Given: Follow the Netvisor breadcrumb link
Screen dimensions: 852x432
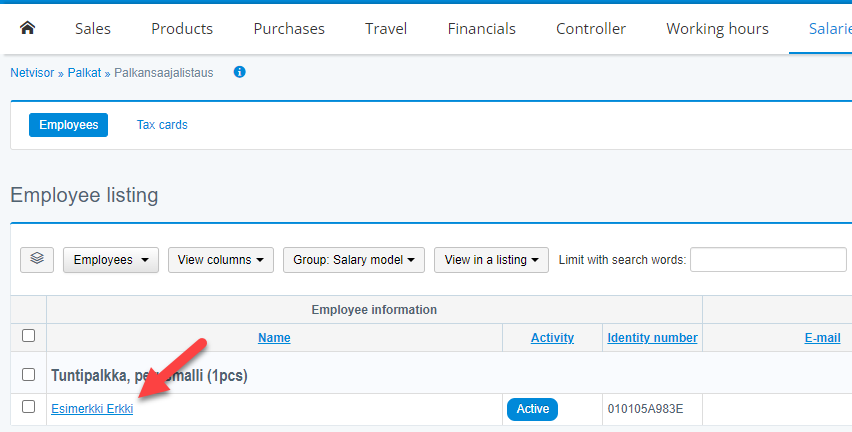Looking at the screenshot, I should [x=32, y=73].
